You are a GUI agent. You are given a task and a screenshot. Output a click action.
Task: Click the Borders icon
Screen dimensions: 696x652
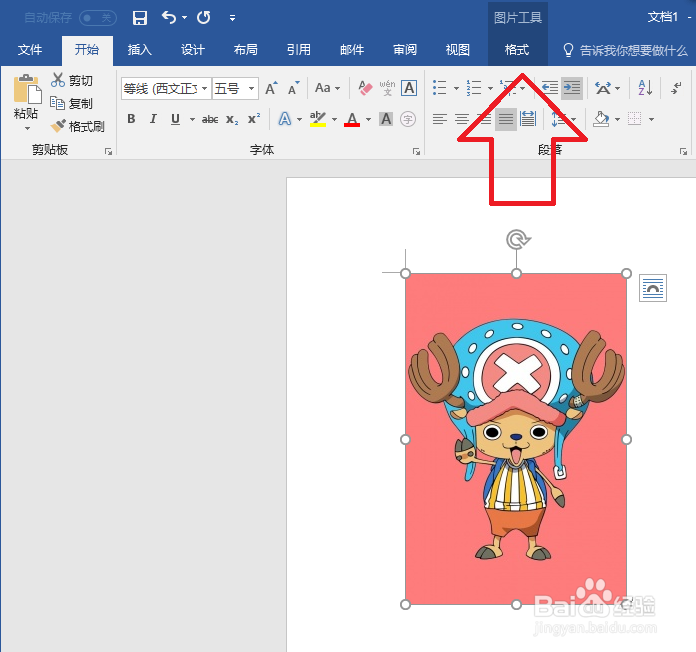(635, 119)
